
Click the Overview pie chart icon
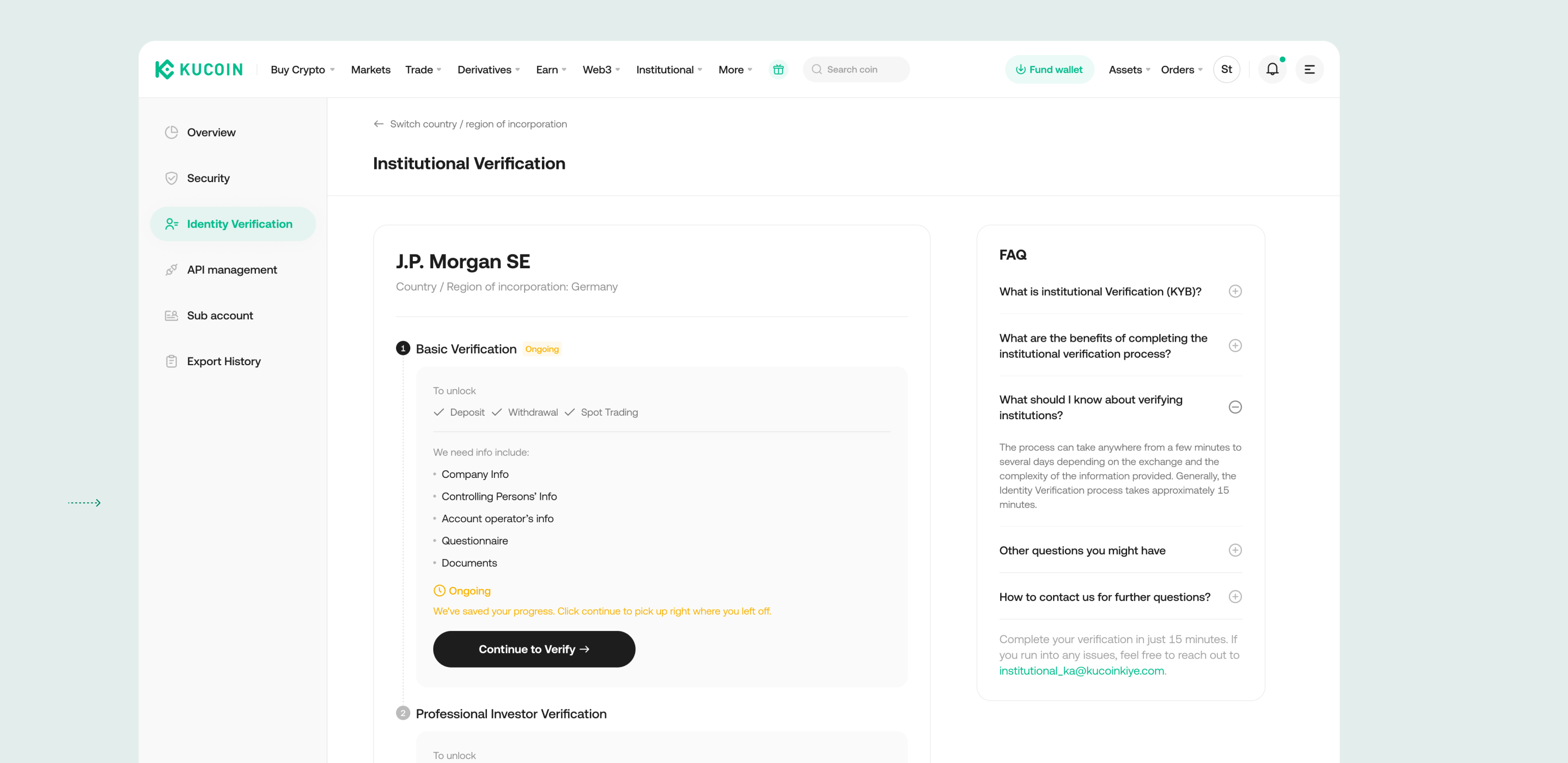coord(171,132)
